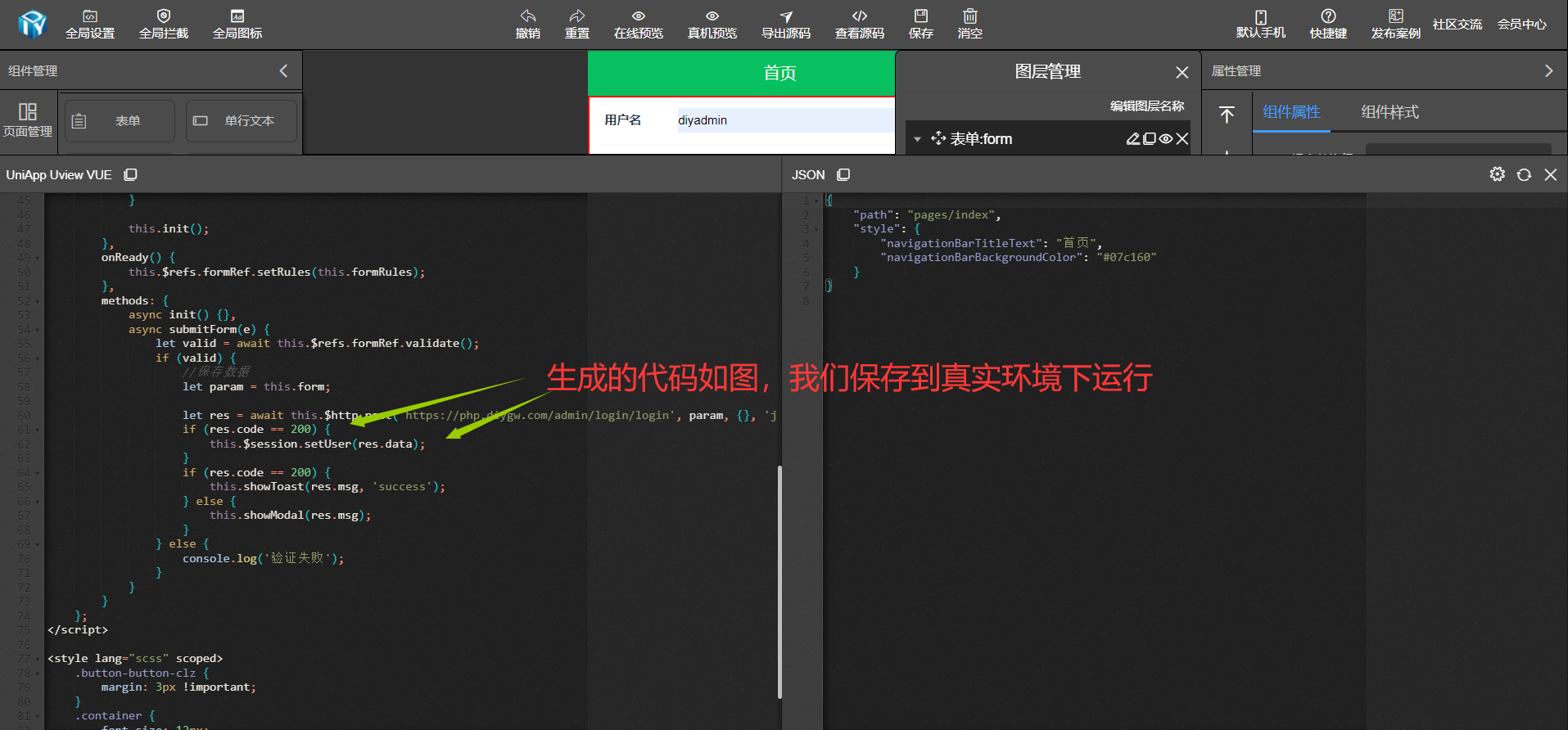This screenshot has height=730, width=1568.
Task: Click 编辑图层名称 edit layer name
Action: (1146, 106)
